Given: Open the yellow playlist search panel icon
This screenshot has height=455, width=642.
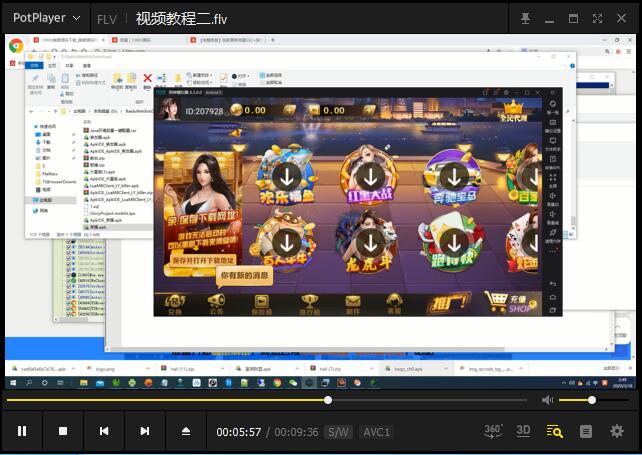Looking at the screenshot, I should (x=555, y=431).
